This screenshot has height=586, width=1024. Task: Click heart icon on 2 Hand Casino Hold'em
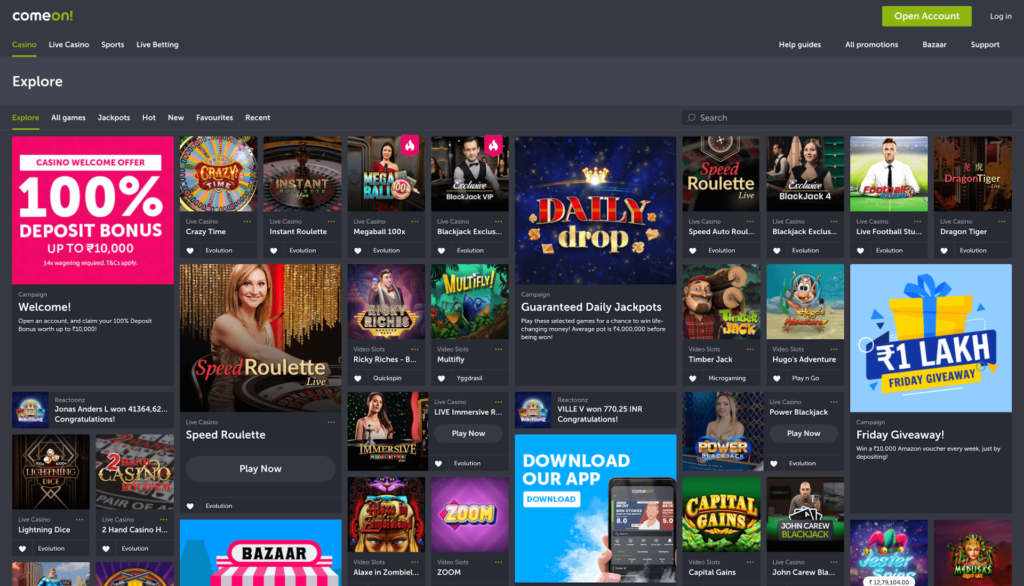[106, 549]
